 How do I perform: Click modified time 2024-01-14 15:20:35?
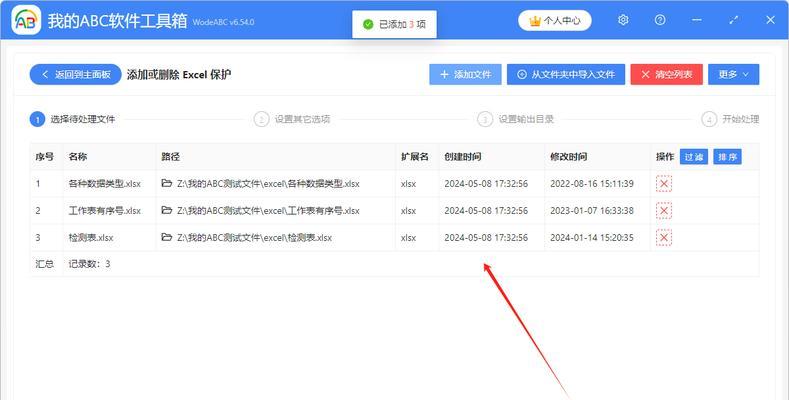tap(592, 237)
